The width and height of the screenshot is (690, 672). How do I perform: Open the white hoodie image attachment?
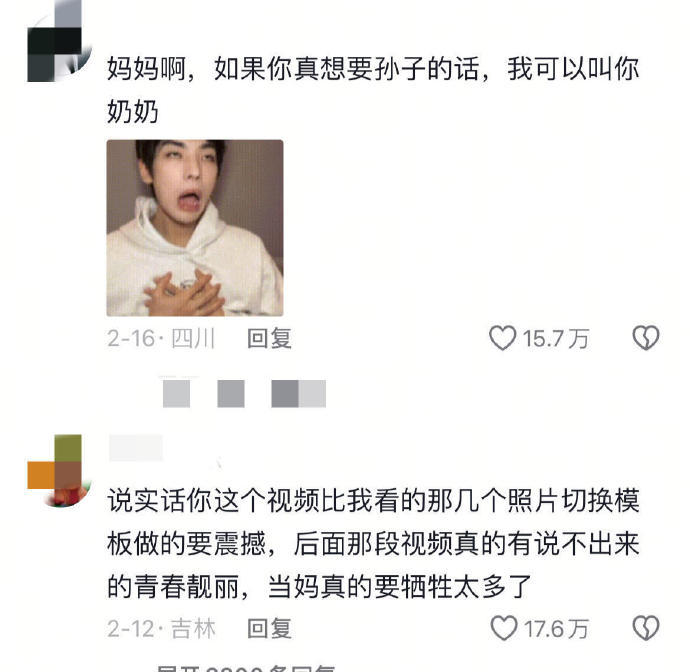(x=195, y=228)
